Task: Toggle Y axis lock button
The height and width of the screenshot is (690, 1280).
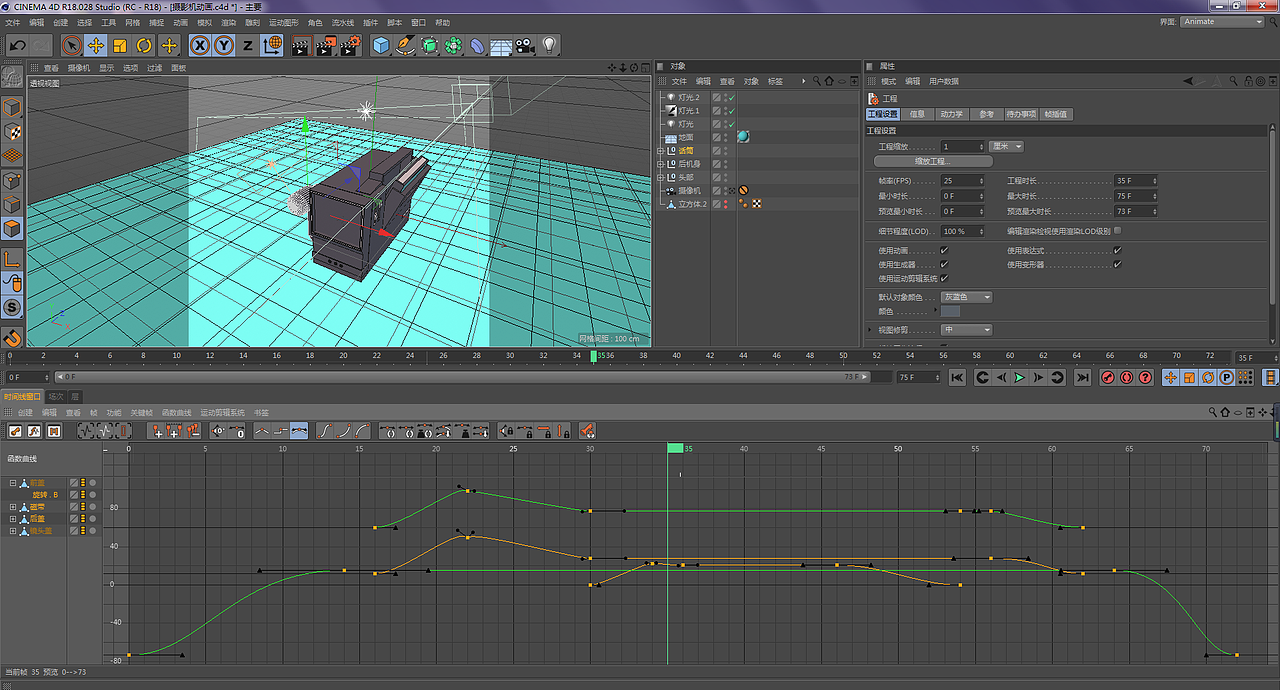Action: (x=224, y=45)
